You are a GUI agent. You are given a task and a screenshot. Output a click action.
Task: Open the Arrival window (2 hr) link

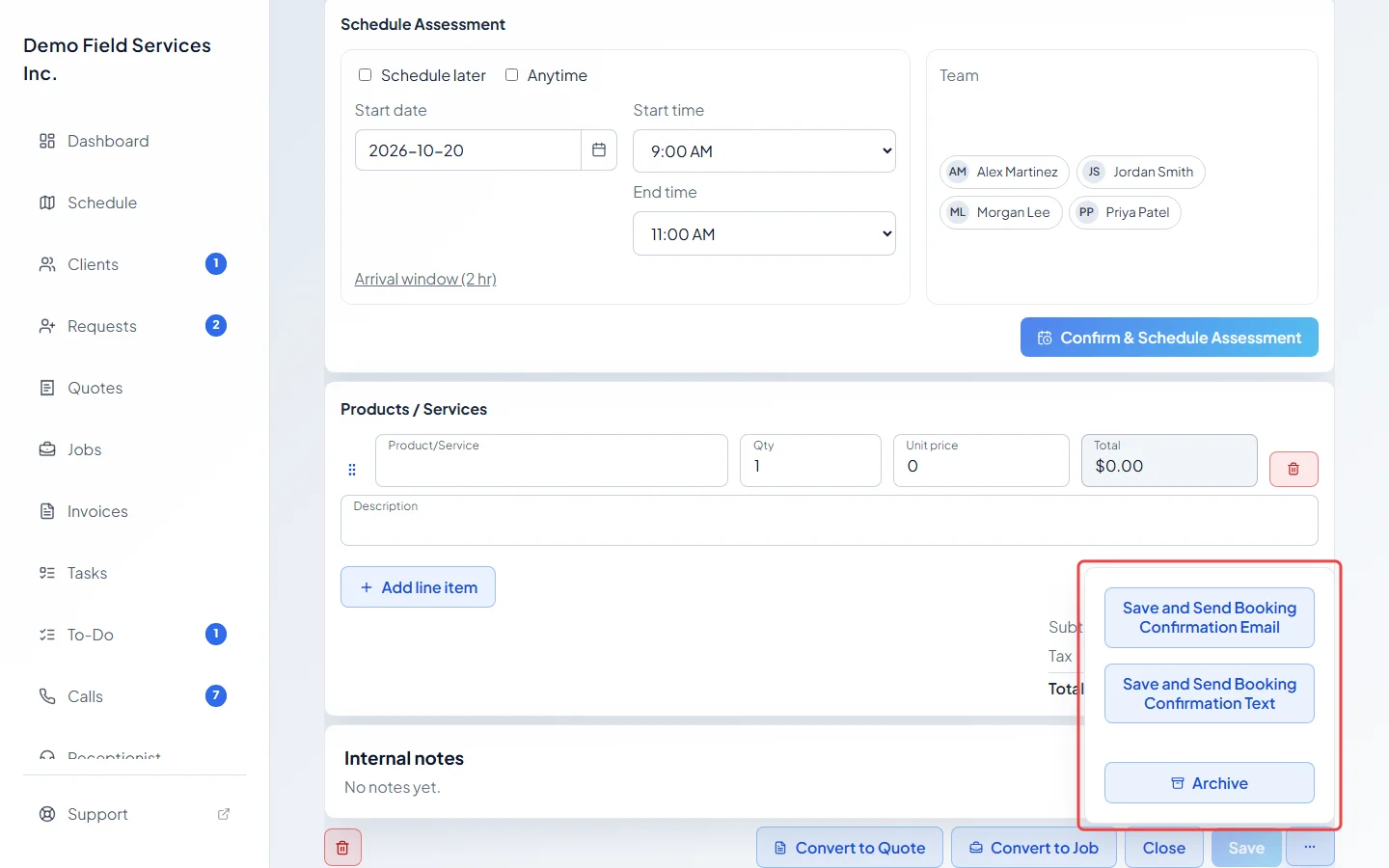coord(425,279)
